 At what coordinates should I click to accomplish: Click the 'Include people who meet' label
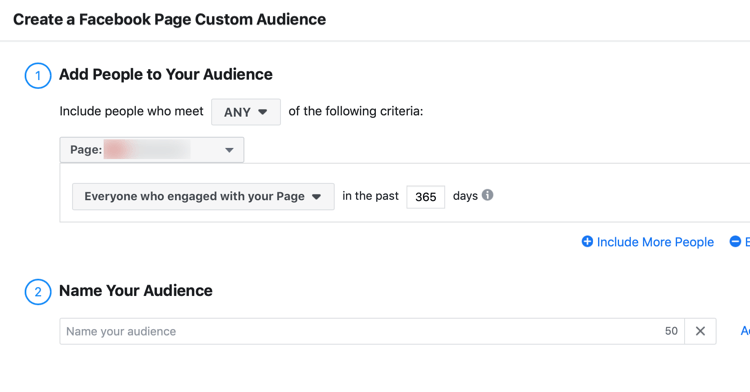coord(132,111)
